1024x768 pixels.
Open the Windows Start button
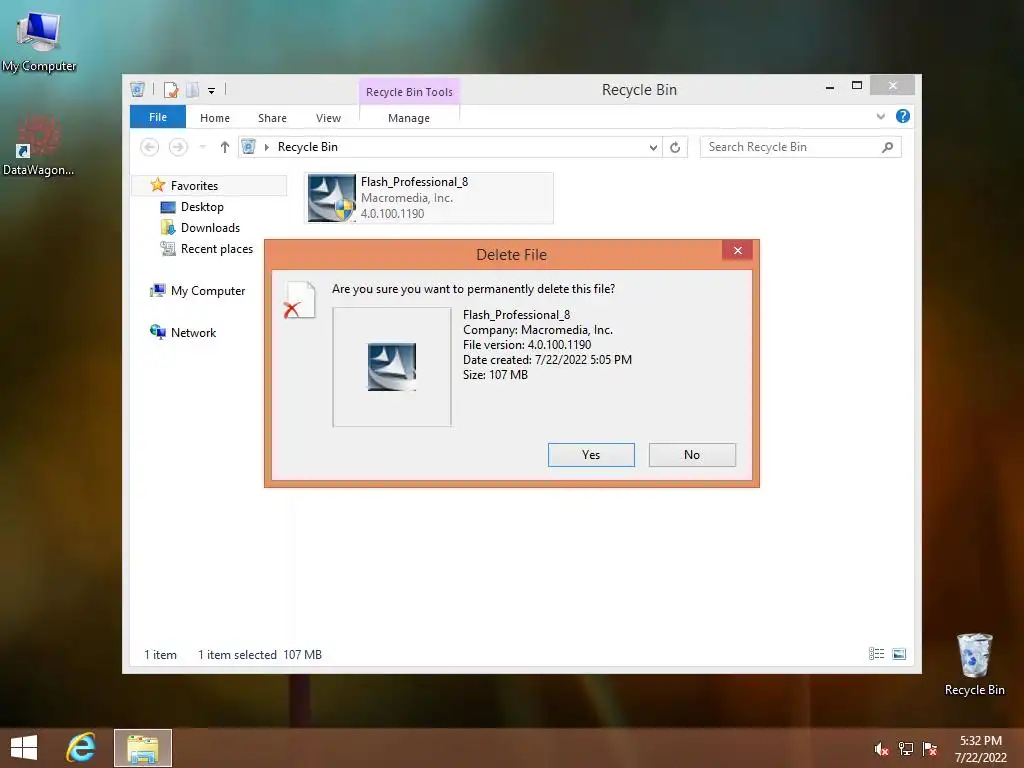[24, 748]
